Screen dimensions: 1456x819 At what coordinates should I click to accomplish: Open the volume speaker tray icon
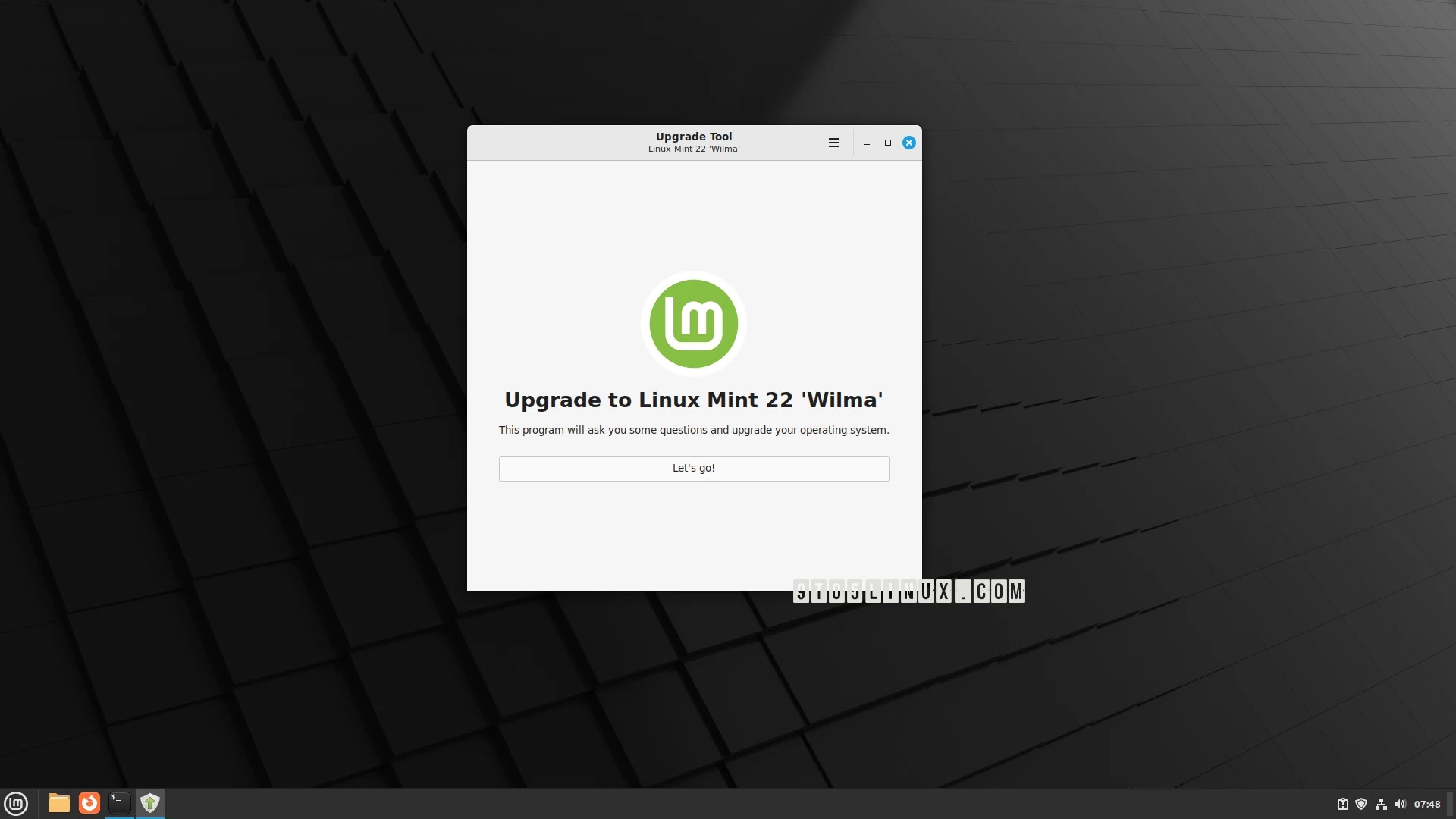coord(1400,804)
